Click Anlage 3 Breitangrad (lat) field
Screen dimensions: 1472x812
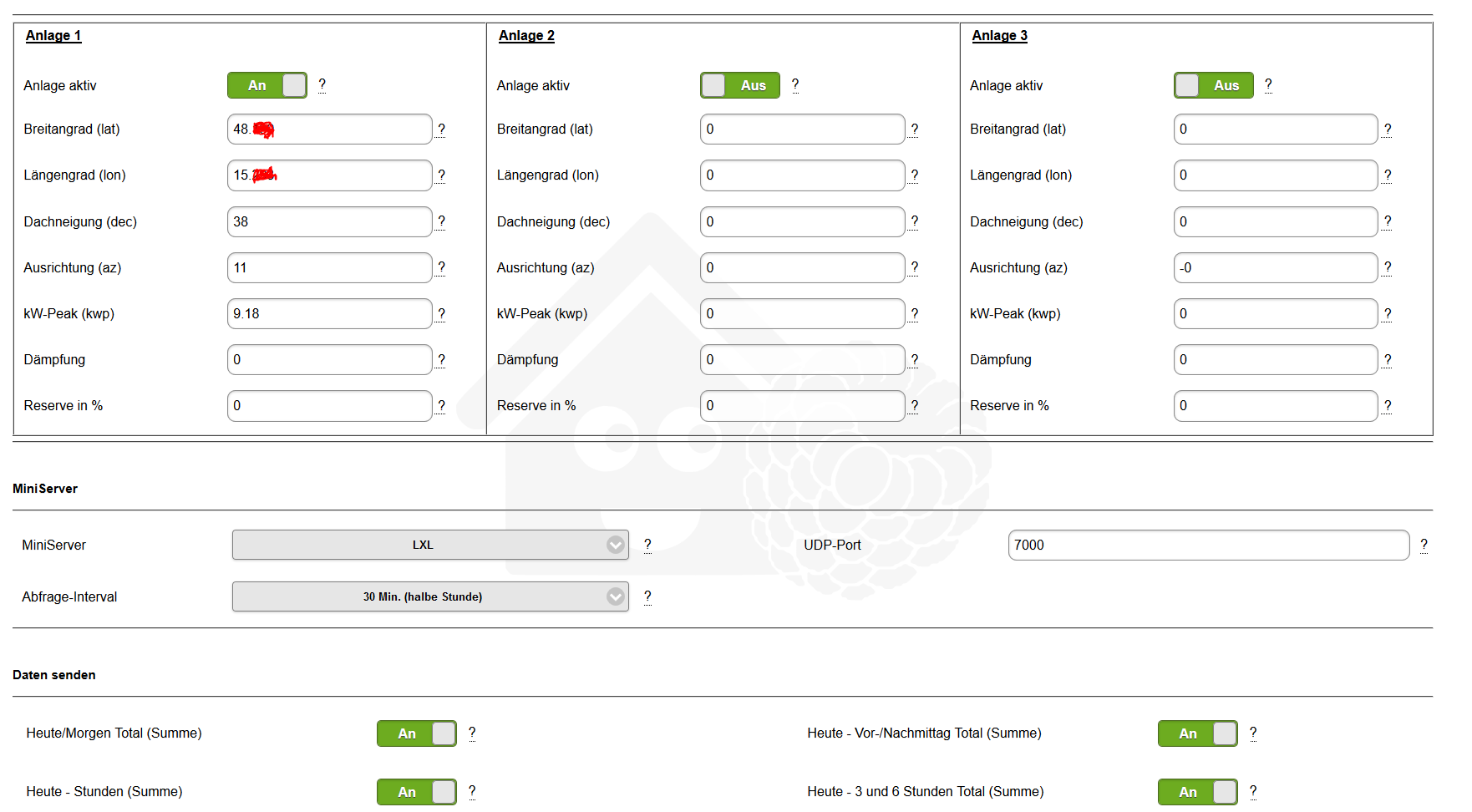click(x=1276, y=129)
